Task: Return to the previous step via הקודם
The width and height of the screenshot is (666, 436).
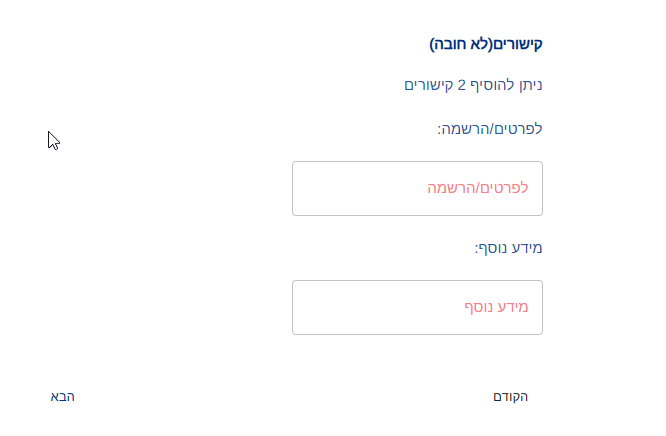Action: pos(510,397)
